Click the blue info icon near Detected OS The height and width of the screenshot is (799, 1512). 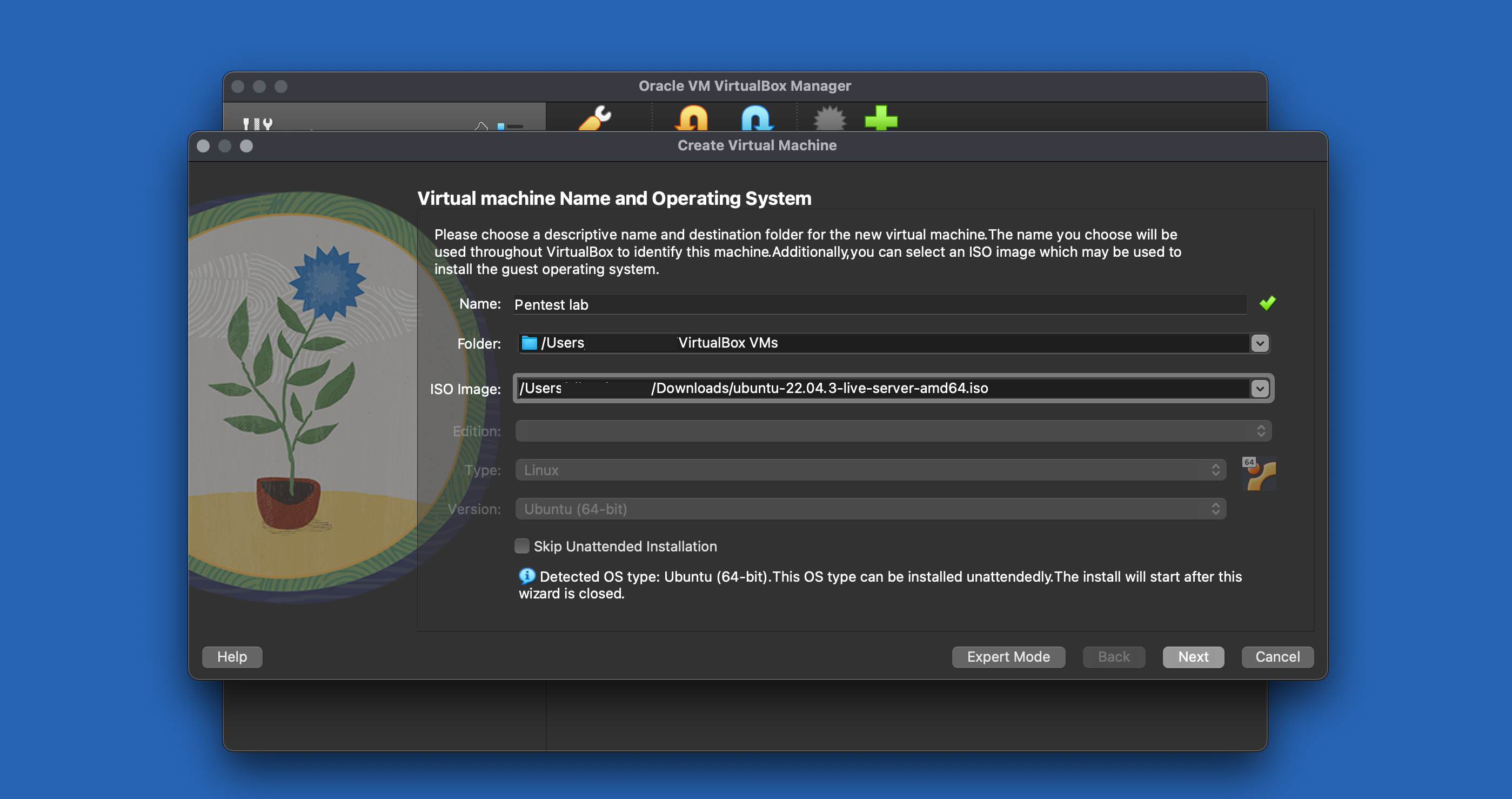(526, 576)
